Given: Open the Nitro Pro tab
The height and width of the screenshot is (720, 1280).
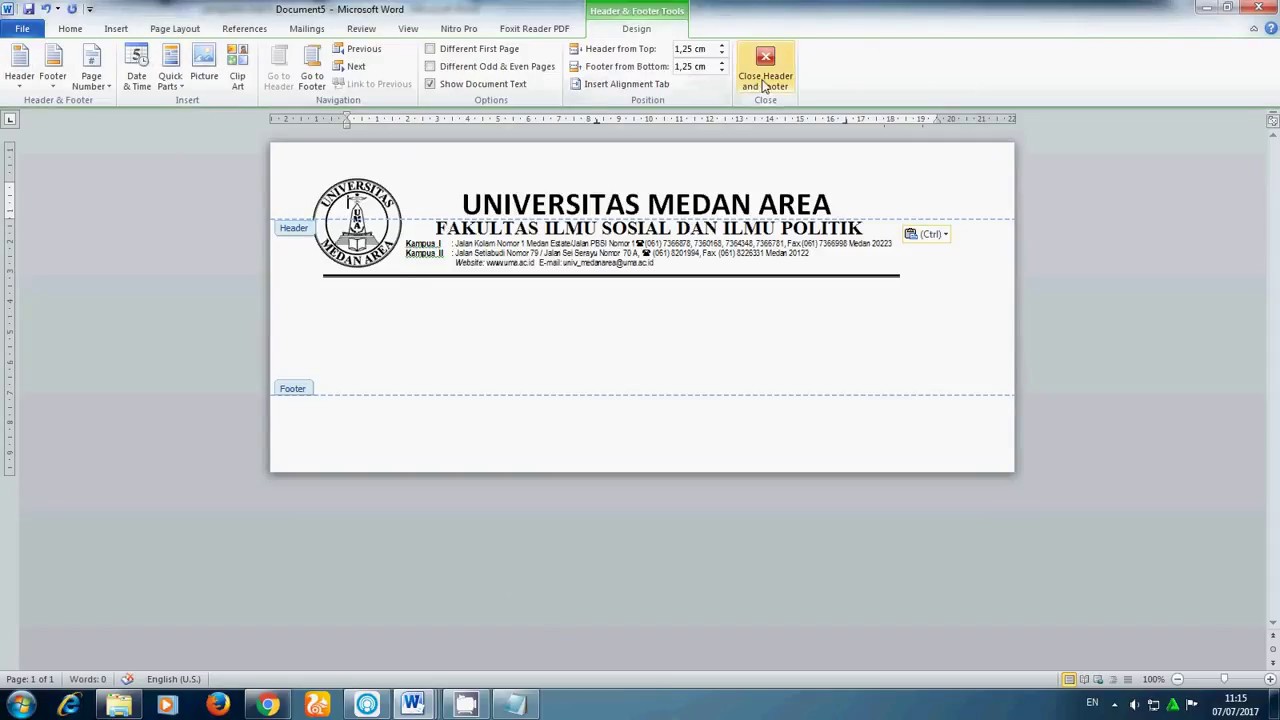Looking at the screenshot, I should [x=459, y=29].
